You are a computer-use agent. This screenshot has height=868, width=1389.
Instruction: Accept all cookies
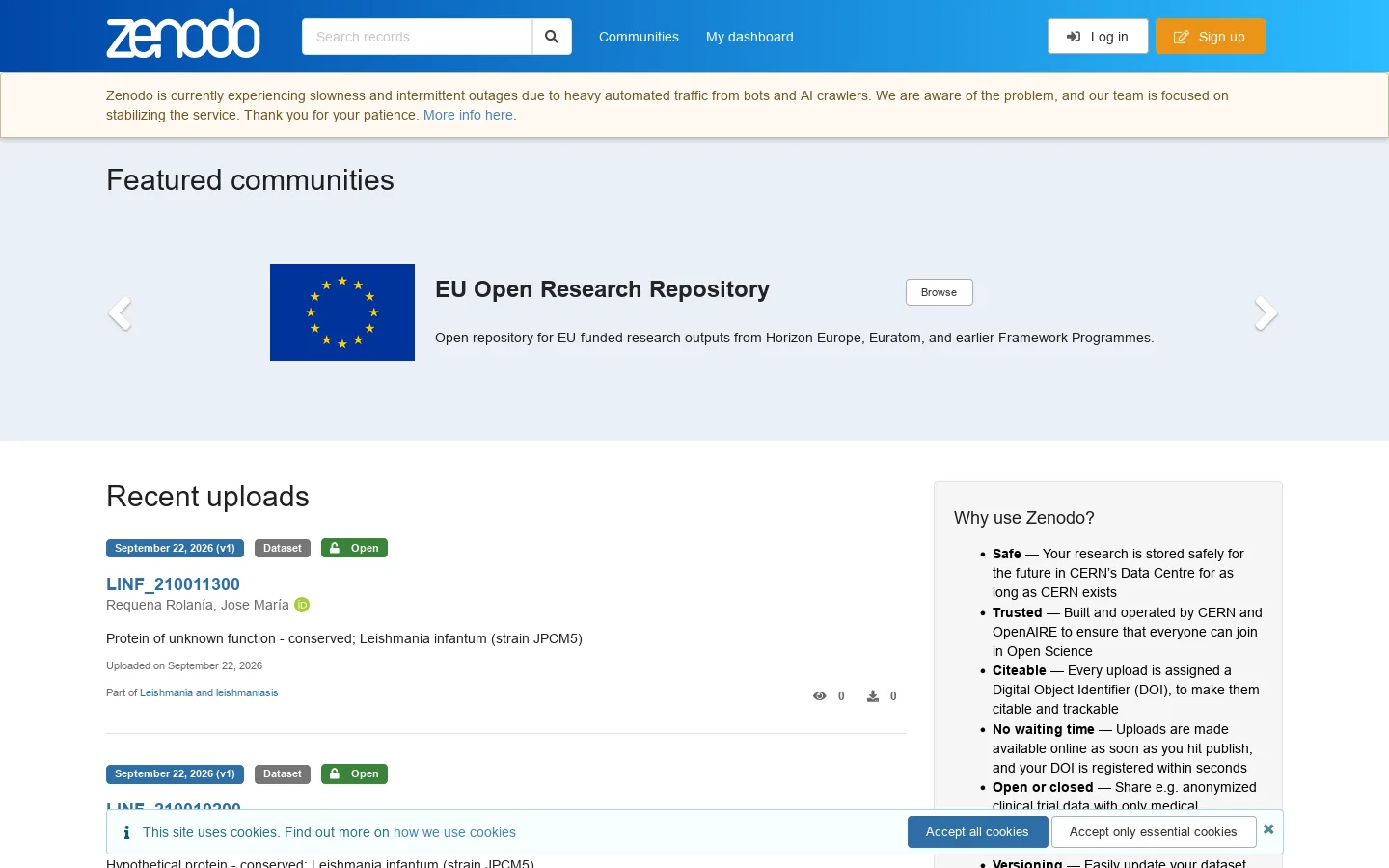tap(977, 831)
